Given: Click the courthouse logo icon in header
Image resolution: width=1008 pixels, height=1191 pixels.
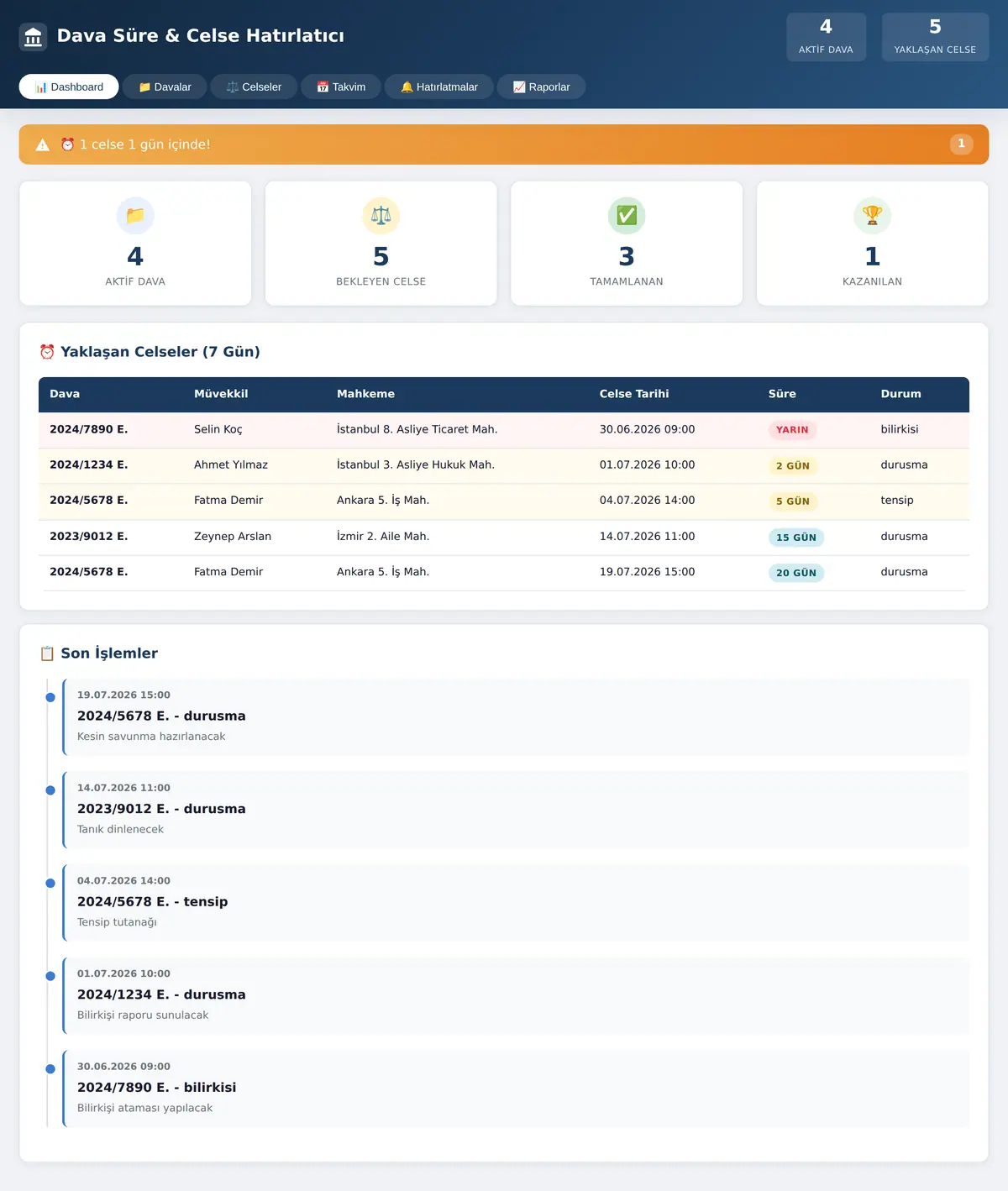Looking at the screenshot, I should click(33, 37).
